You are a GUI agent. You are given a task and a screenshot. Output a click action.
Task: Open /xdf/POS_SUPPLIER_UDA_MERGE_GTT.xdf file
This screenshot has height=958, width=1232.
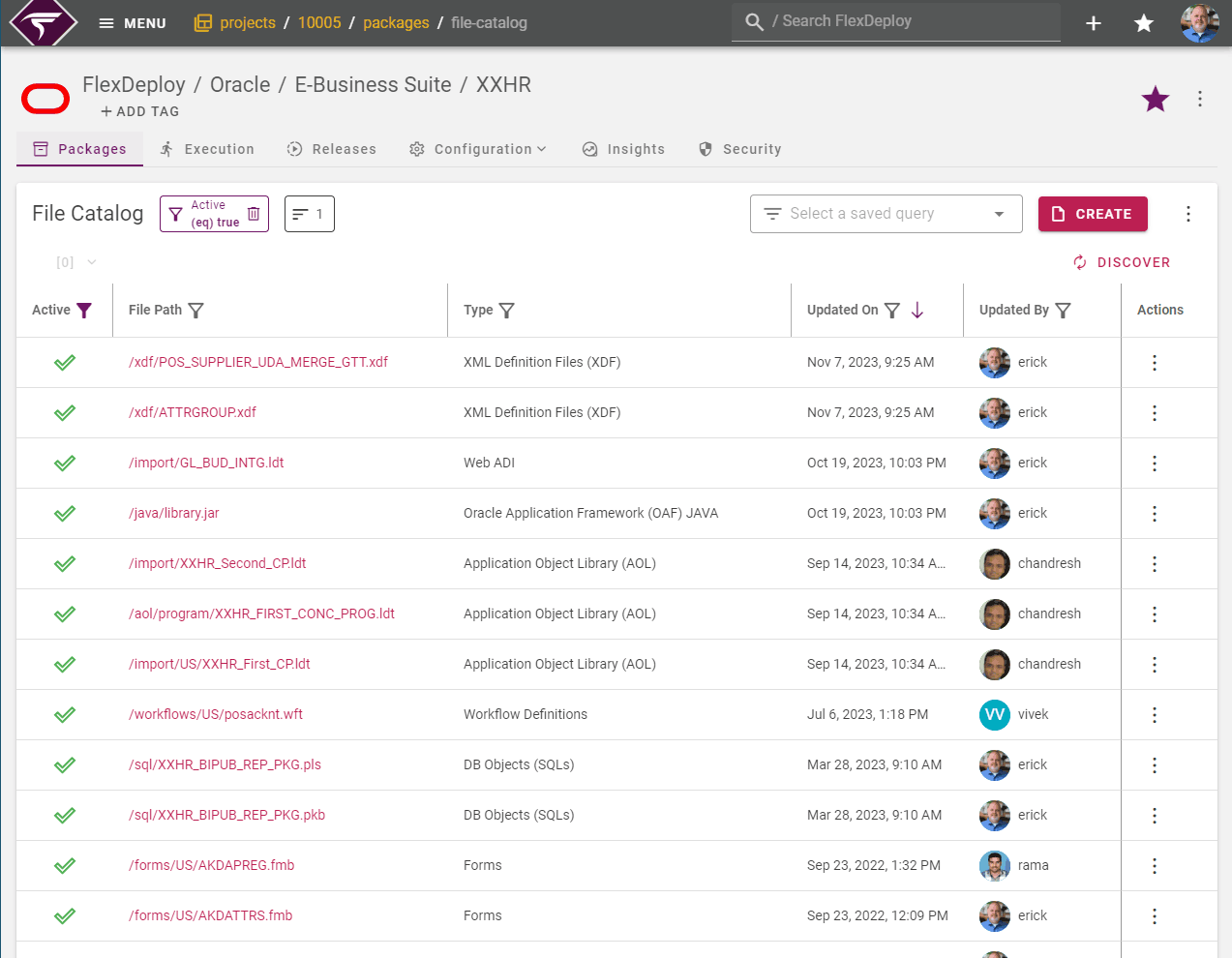[258, 362]
